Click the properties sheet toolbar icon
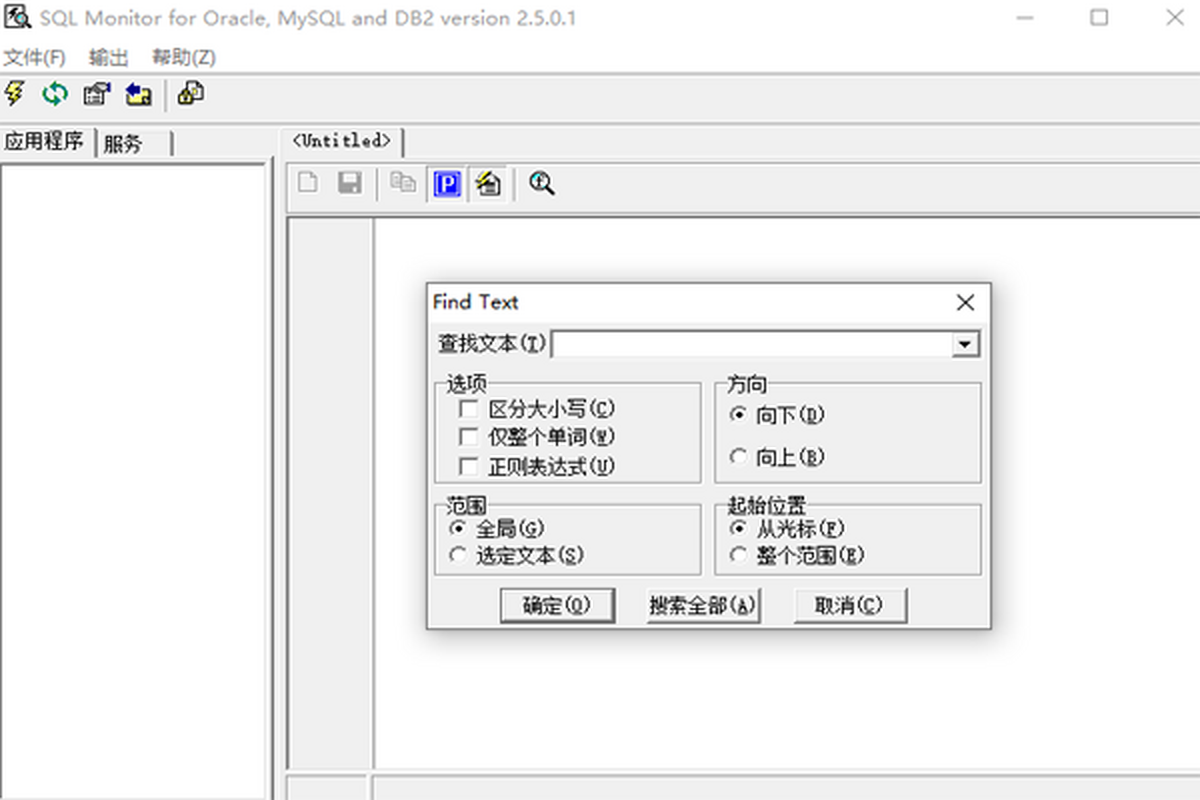1200x800 pixels. 97,94
